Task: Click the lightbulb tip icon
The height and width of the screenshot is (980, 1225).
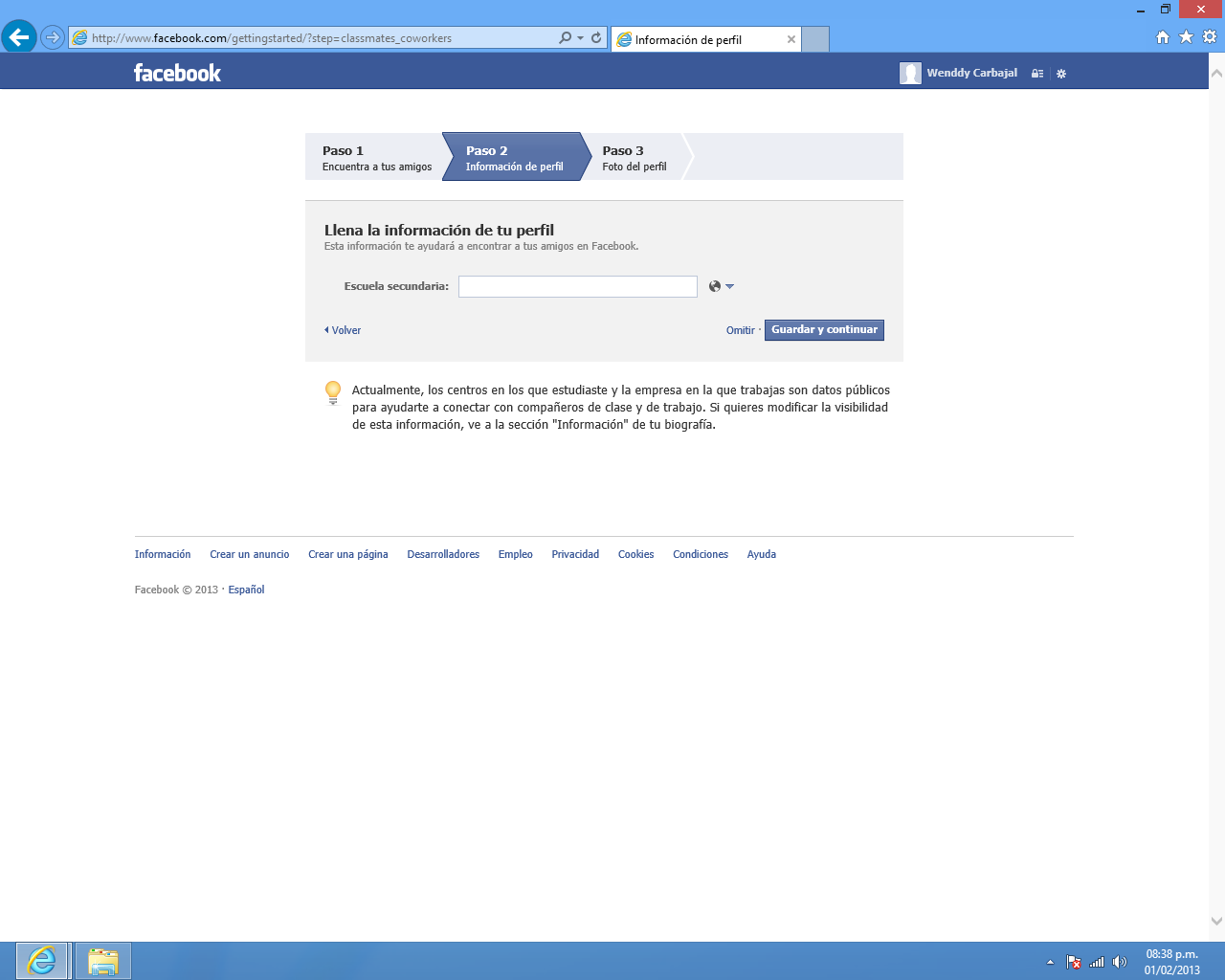Action: [x=333, y=391]
